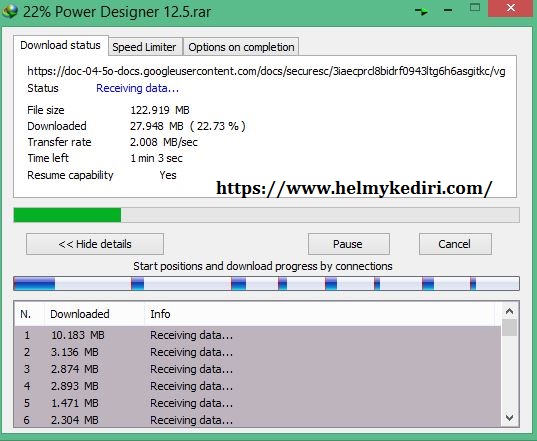Click the title text 22% Power Designer 12.5.rar
The image size is (537, 441).
pyautogui.click(x=117, y=12)
